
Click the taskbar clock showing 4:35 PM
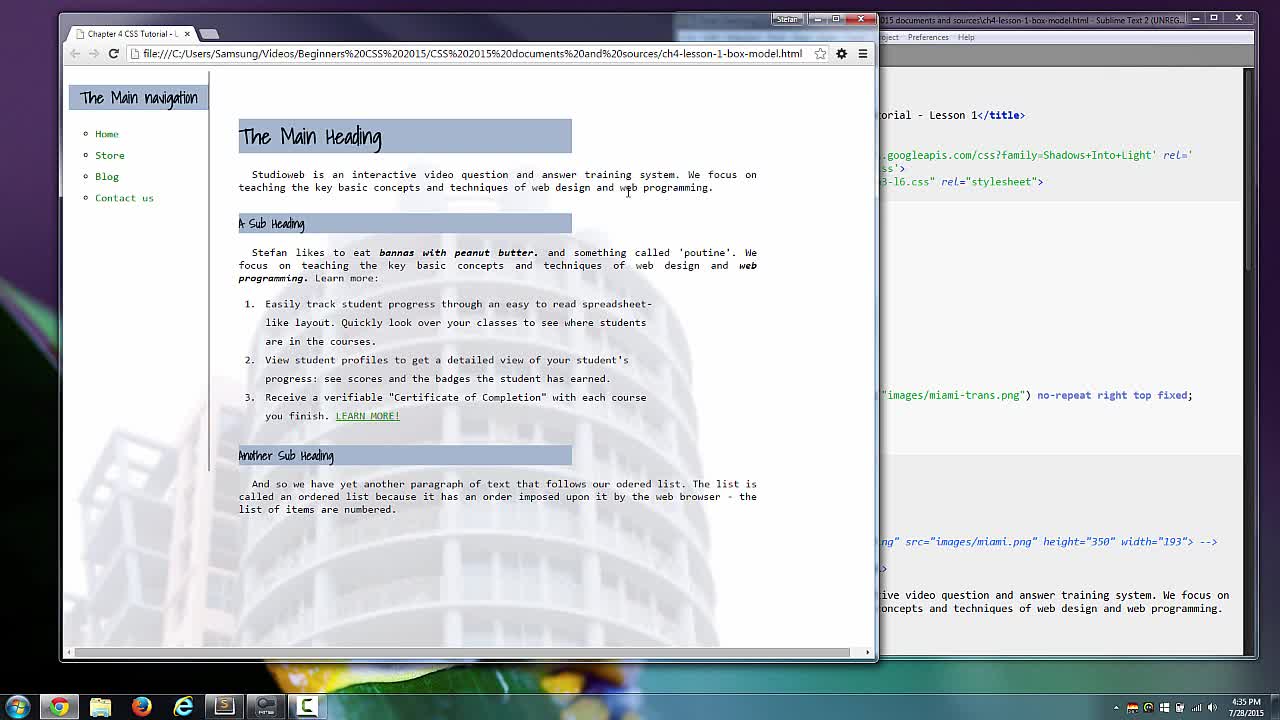pos(1246,707)
